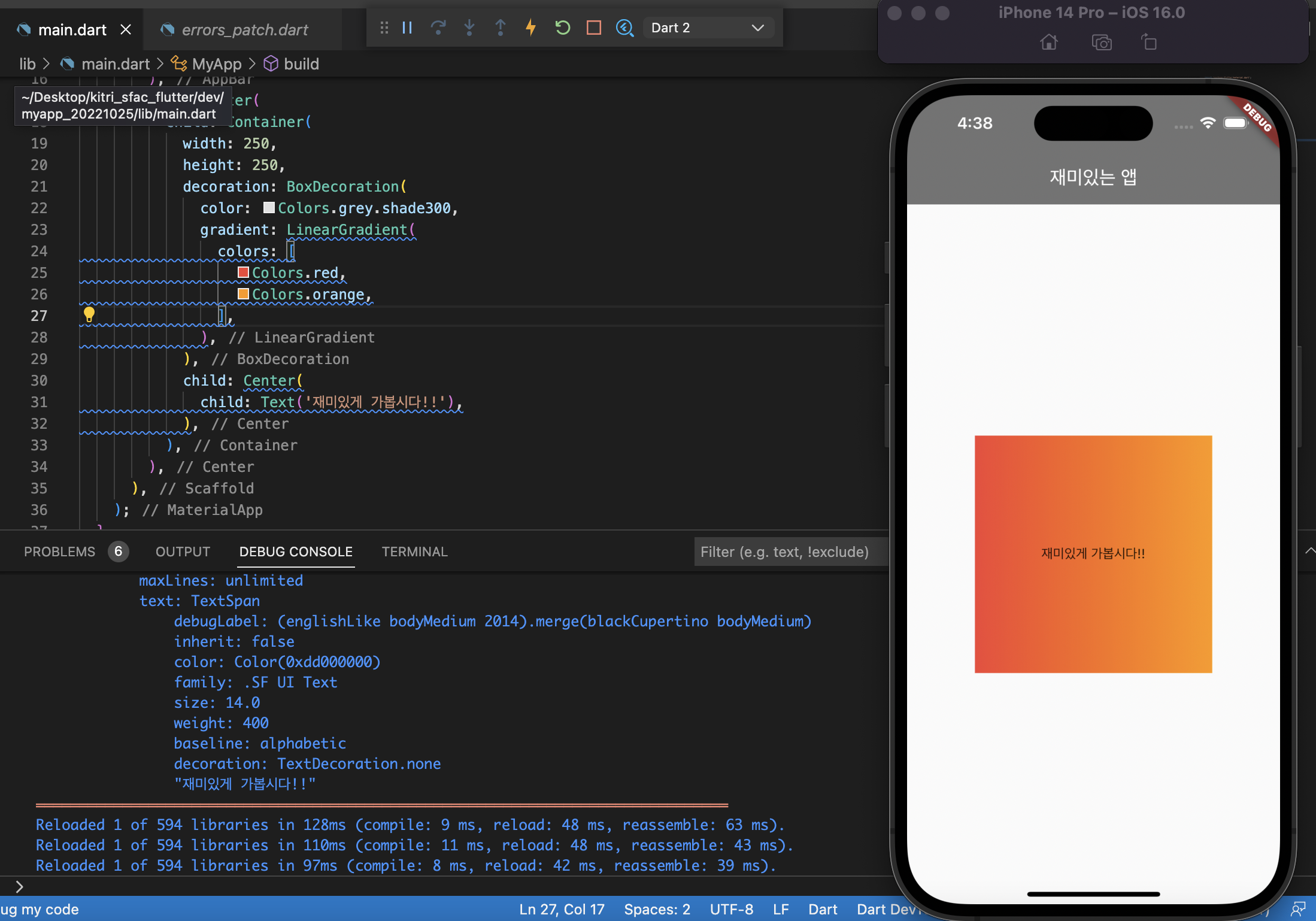
Task: Switch to the TERMINAL tab
Action: click(x=414, y=552)
